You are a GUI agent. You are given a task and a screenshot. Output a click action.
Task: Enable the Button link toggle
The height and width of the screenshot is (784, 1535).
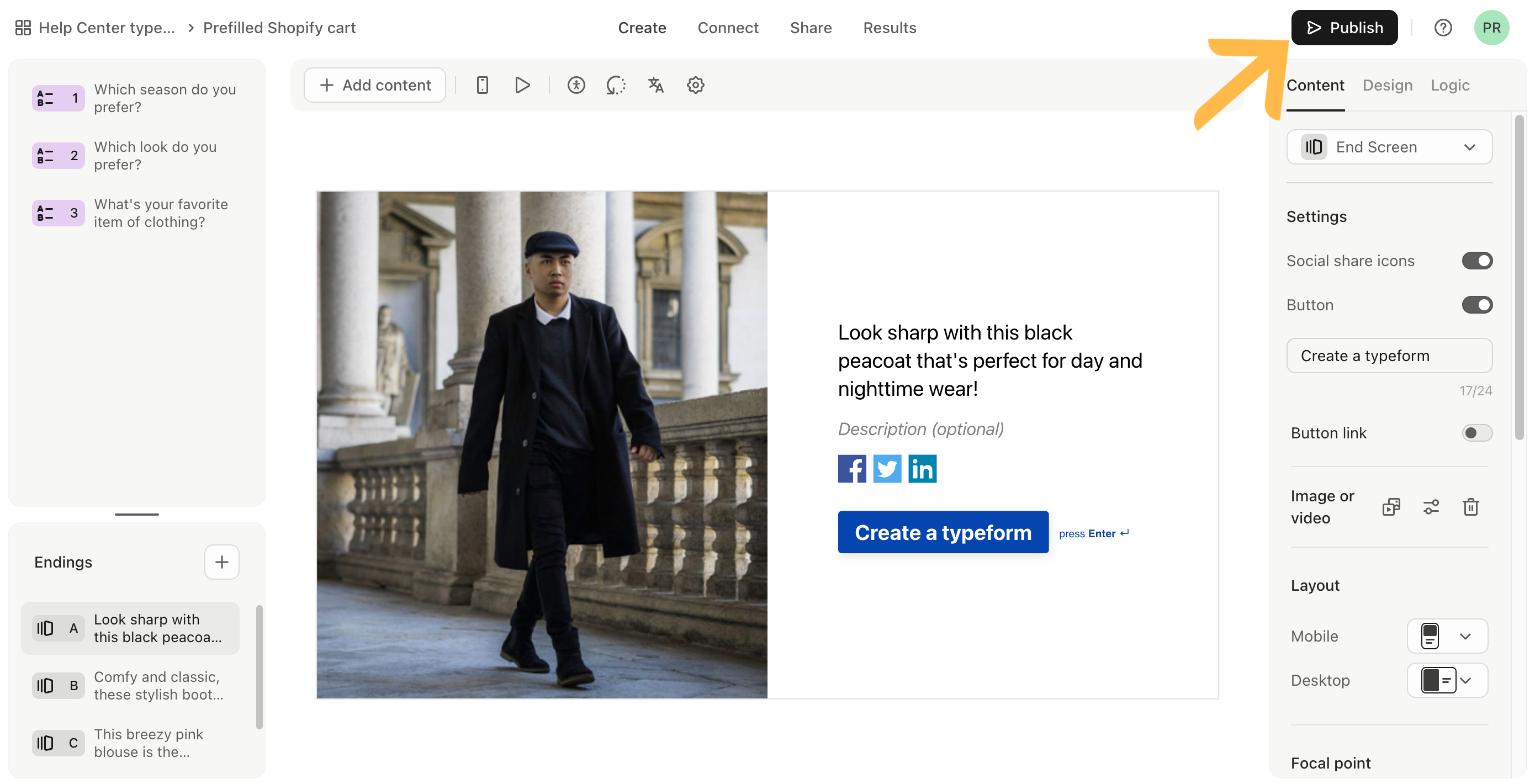[1476, 432]
